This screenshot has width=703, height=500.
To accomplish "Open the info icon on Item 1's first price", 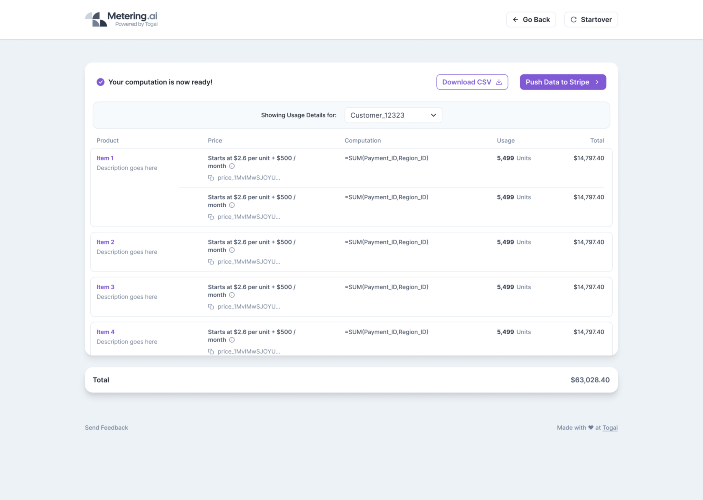I will 232,166.
